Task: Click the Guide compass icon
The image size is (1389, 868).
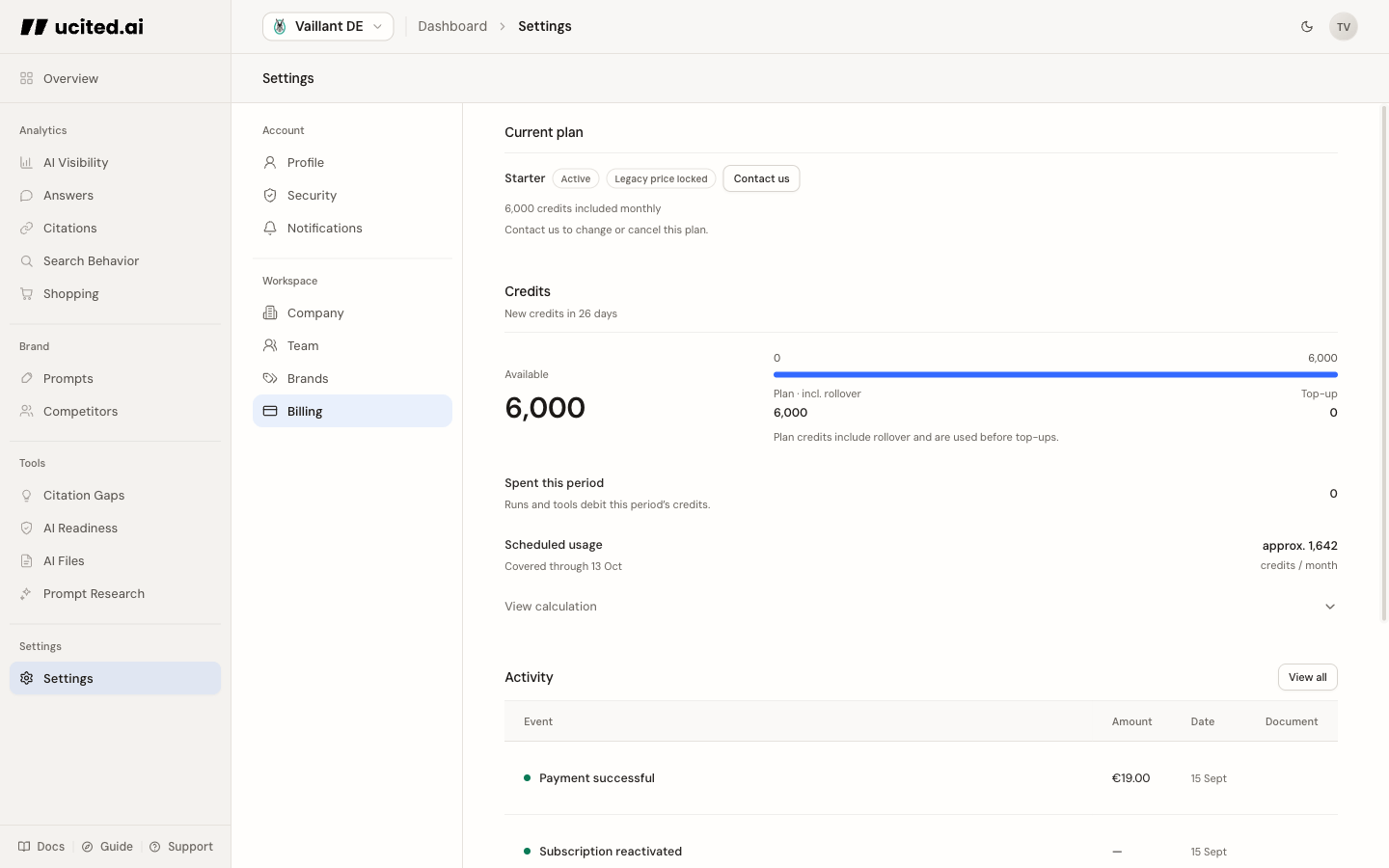Action: pos(88,847)
